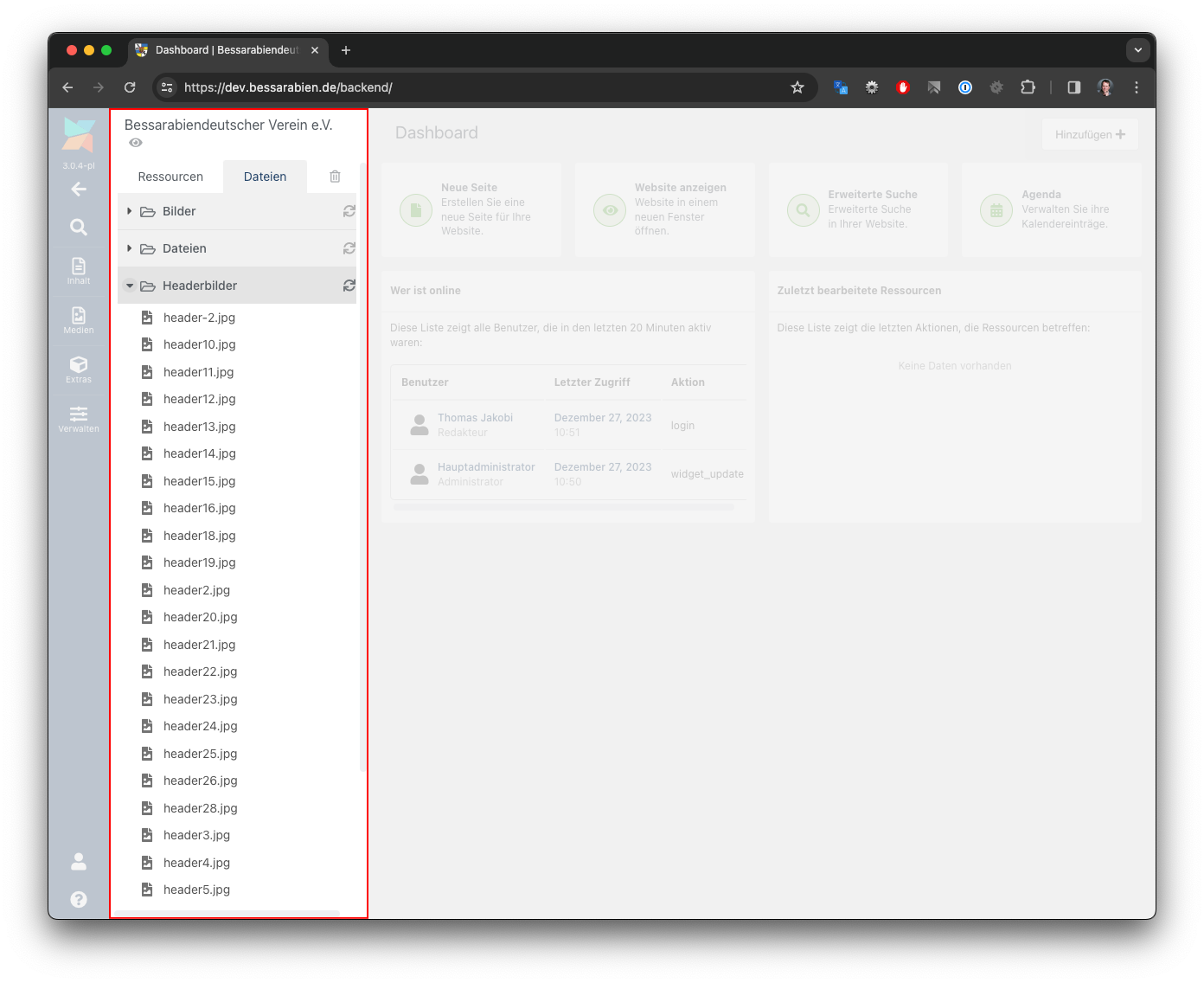Expand the Dateien folder
Image resolution: width=1204 pixels, height=983 pixels.
[130, 248]
